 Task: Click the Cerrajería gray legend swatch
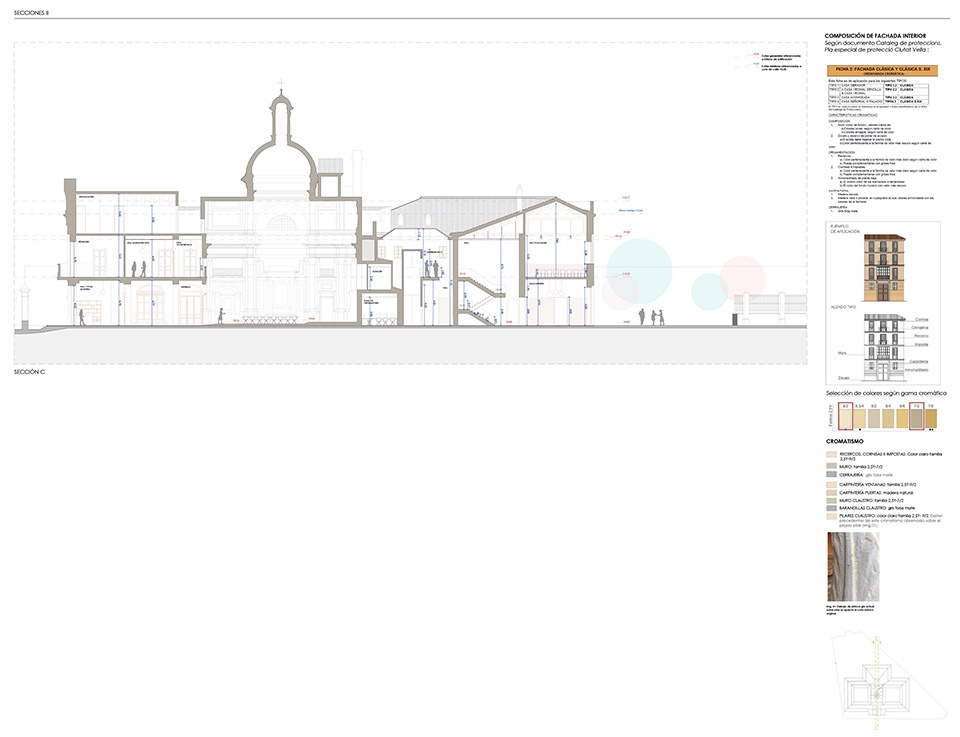tap(831, 475)
